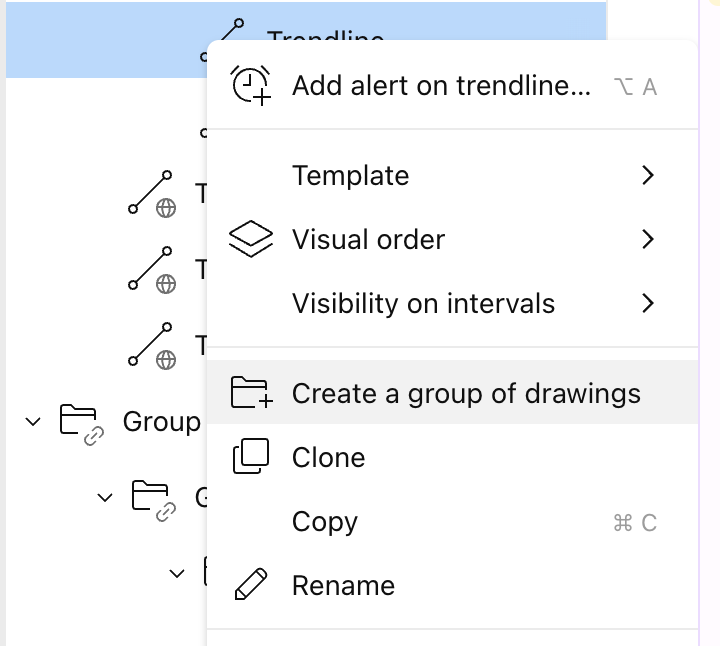Collapse the deepest nested group chevron
The height and width of the screenshot is (646, 720).
(177, 573)
